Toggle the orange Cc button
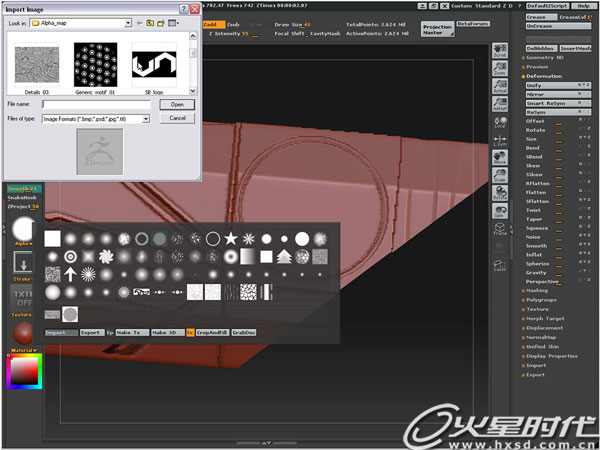This screenshot has height=450, width=600. point(190,333)
